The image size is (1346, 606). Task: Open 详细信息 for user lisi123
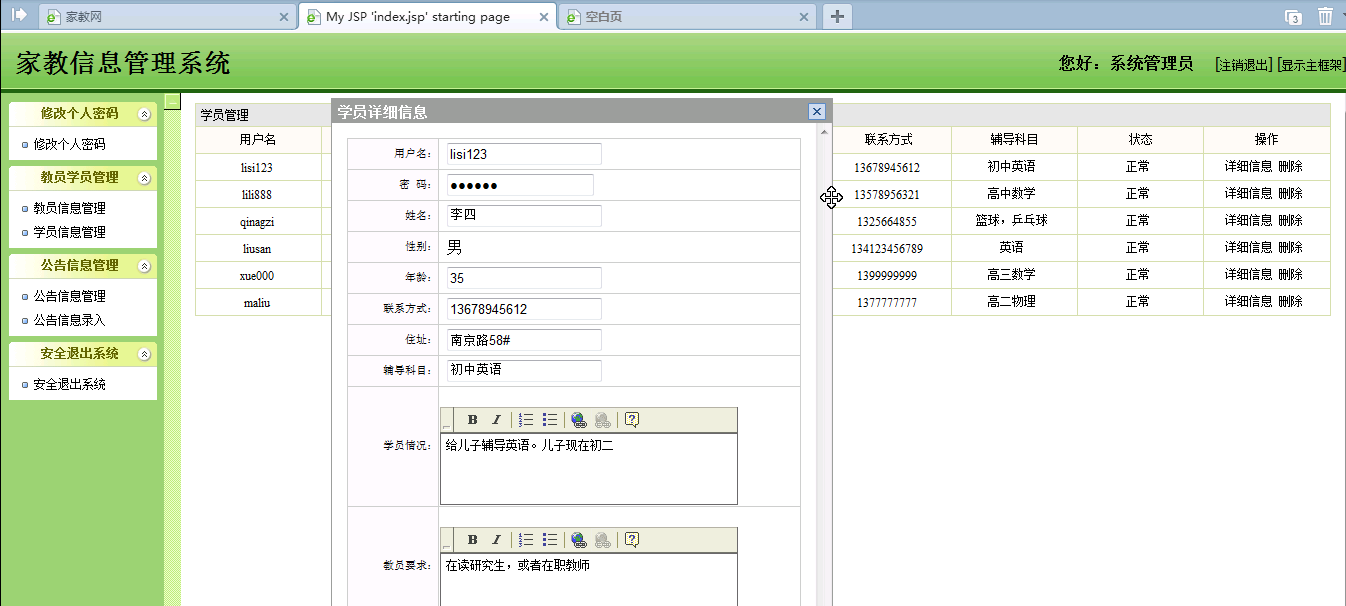click(1248, 166)
